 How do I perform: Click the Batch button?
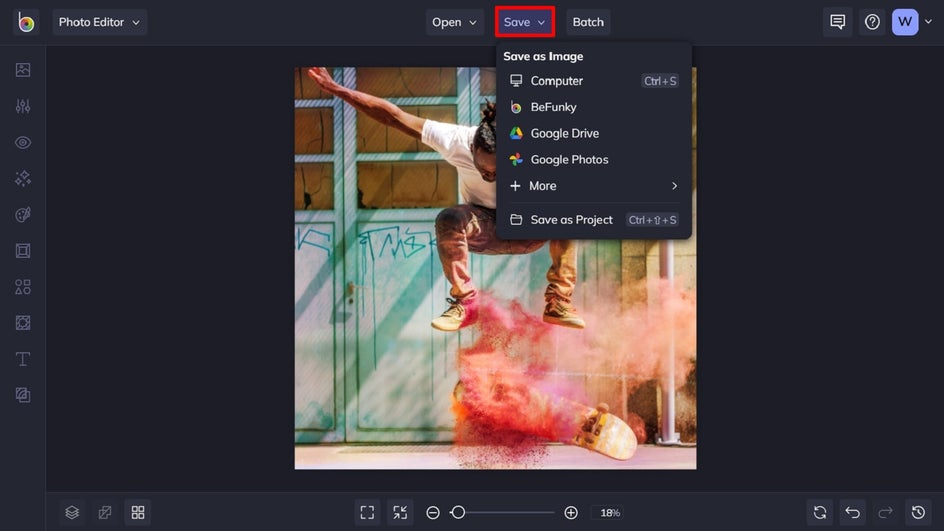coord(588,22)
